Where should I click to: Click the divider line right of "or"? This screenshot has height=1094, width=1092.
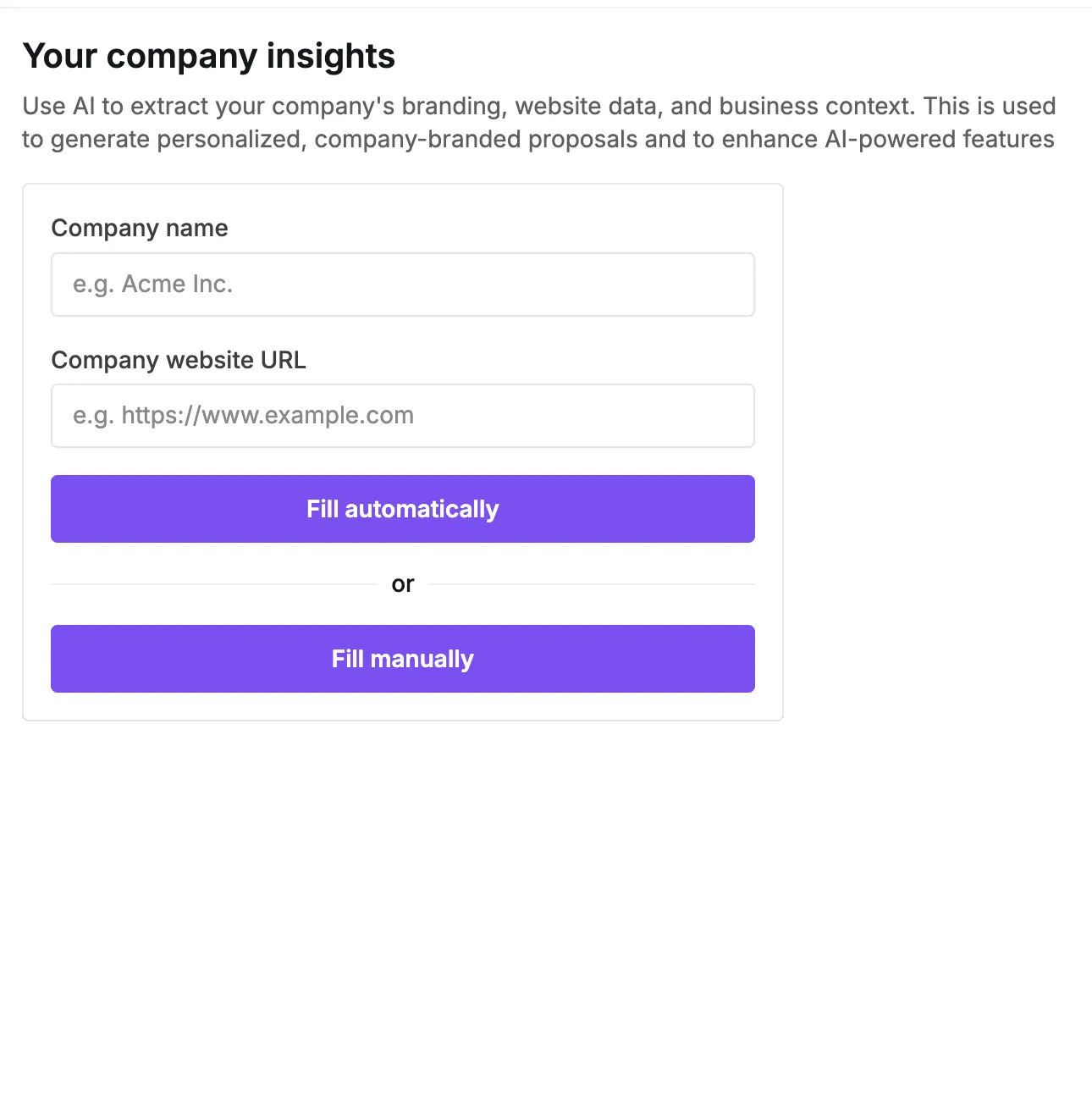pos(592,584)
